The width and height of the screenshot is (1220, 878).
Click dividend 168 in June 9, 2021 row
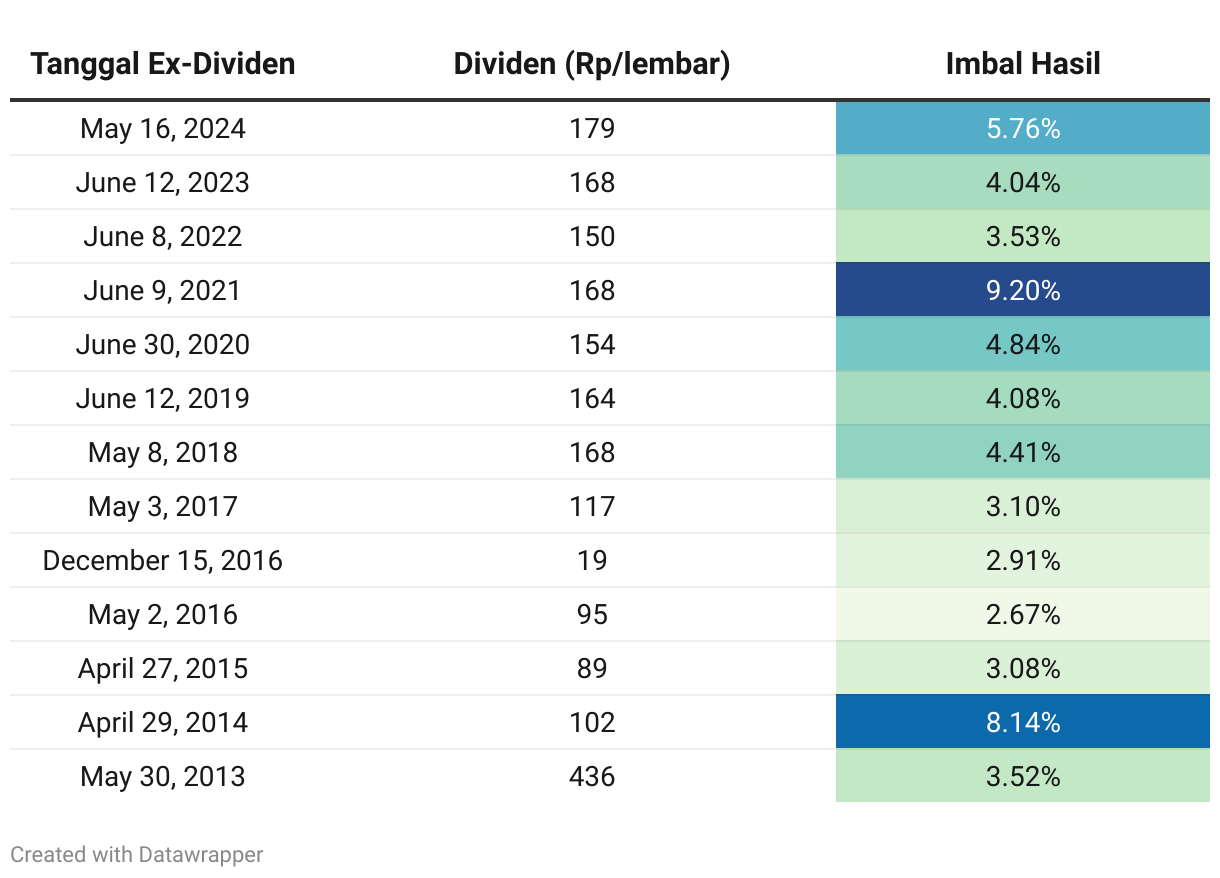click(592, 291)
